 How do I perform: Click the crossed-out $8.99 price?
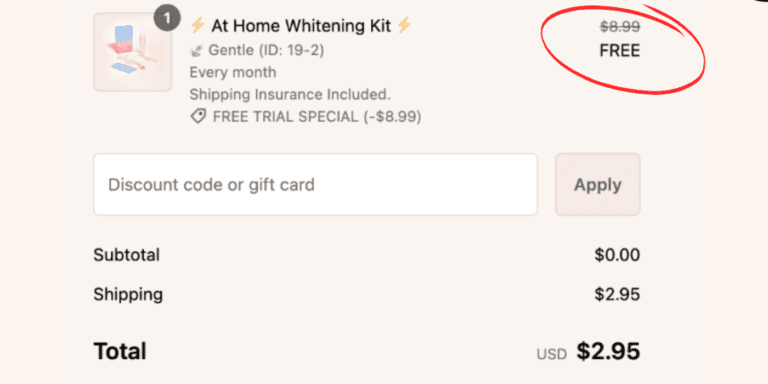(620, 27)
